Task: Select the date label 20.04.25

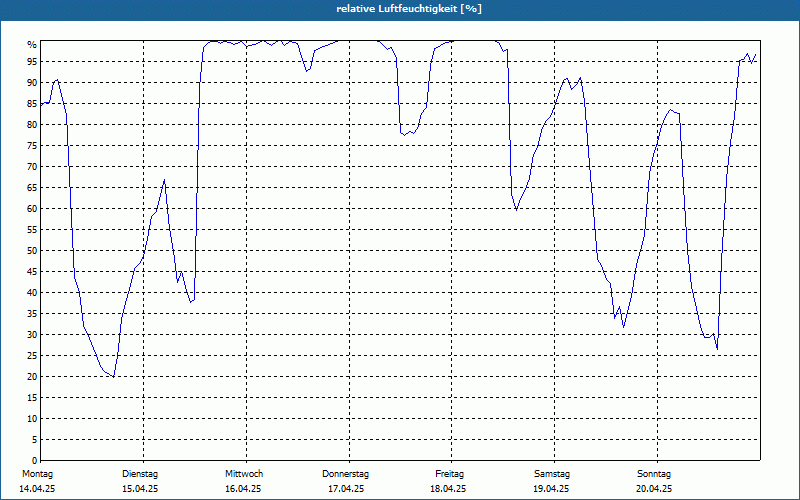Action: pyautogui.click(x=654, y=489)
